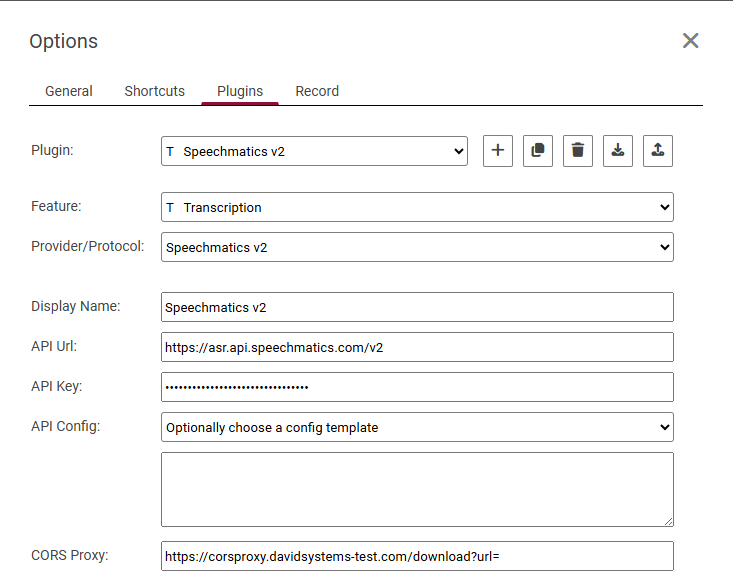Expand the Provider/Protocol dropdown

click(417, 247)
